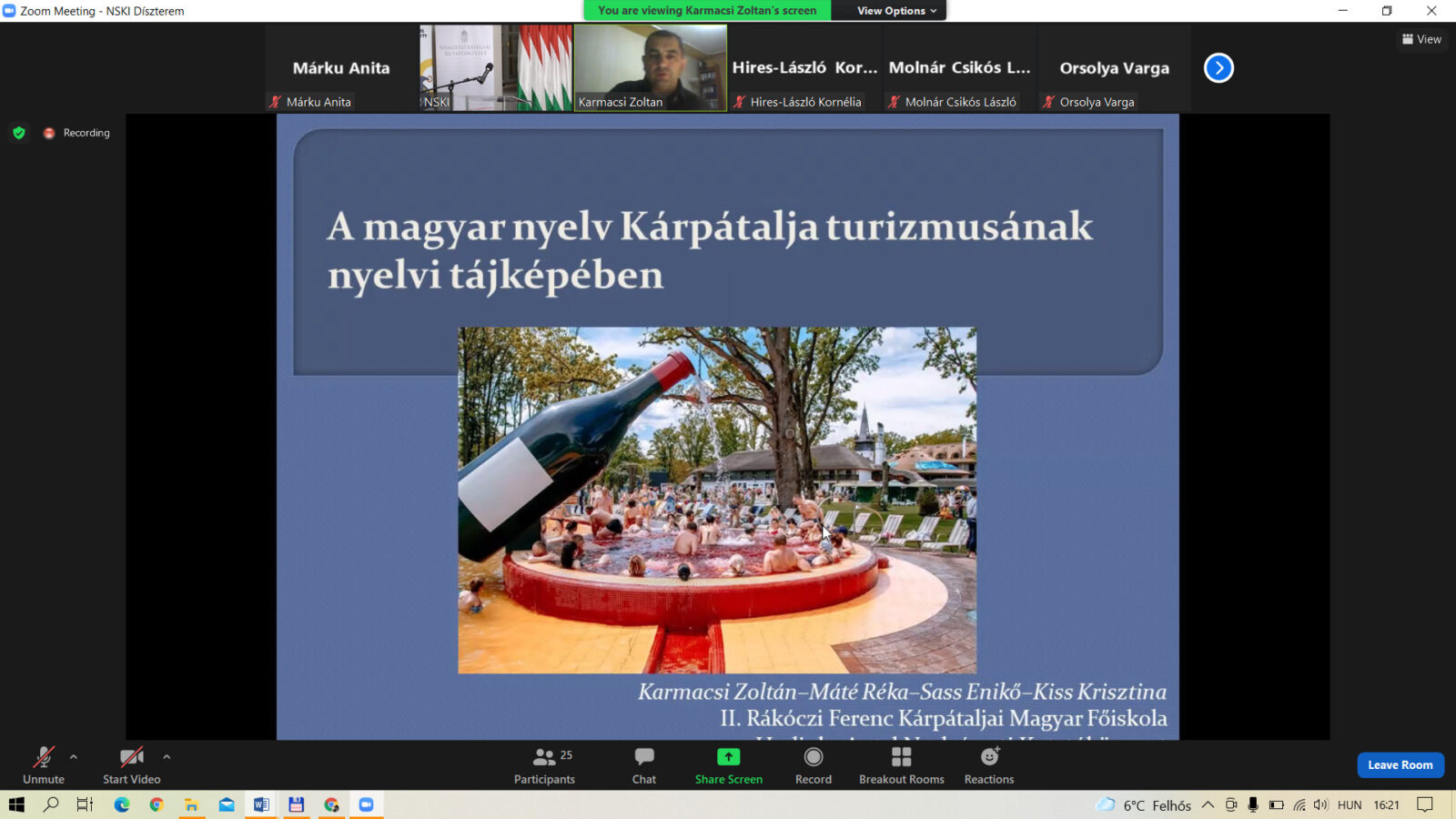Expand video options arrow beside Start Video
1456x819 pixels.
coord(167,756)
